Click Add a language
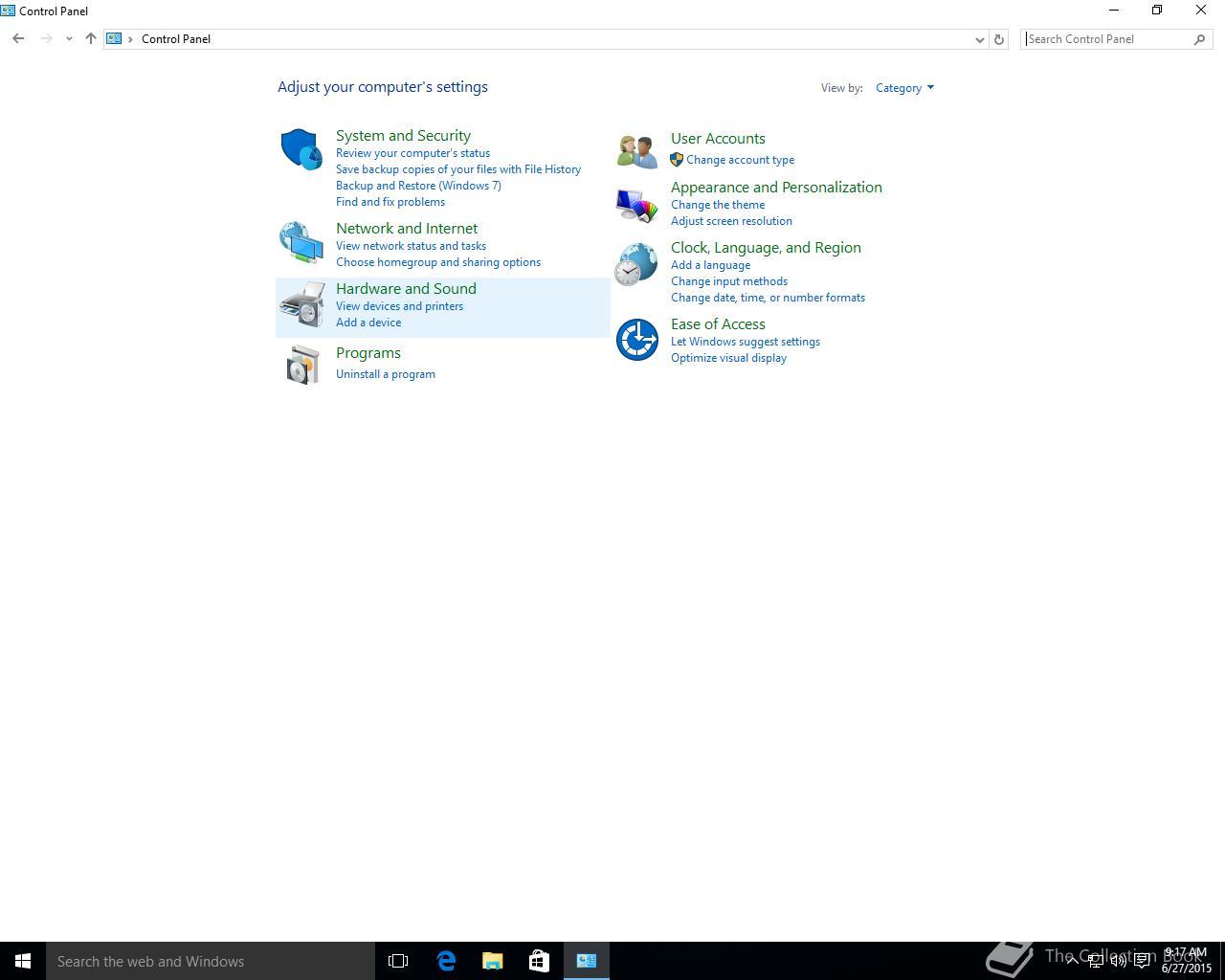Viewport: 1225px width, 980px height. [710, 265]
